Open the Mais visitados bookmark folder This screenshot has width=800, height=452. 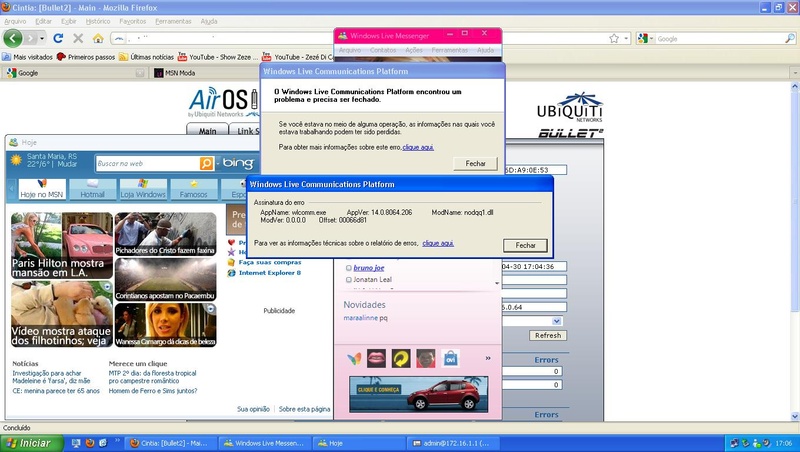click(28, 57)
